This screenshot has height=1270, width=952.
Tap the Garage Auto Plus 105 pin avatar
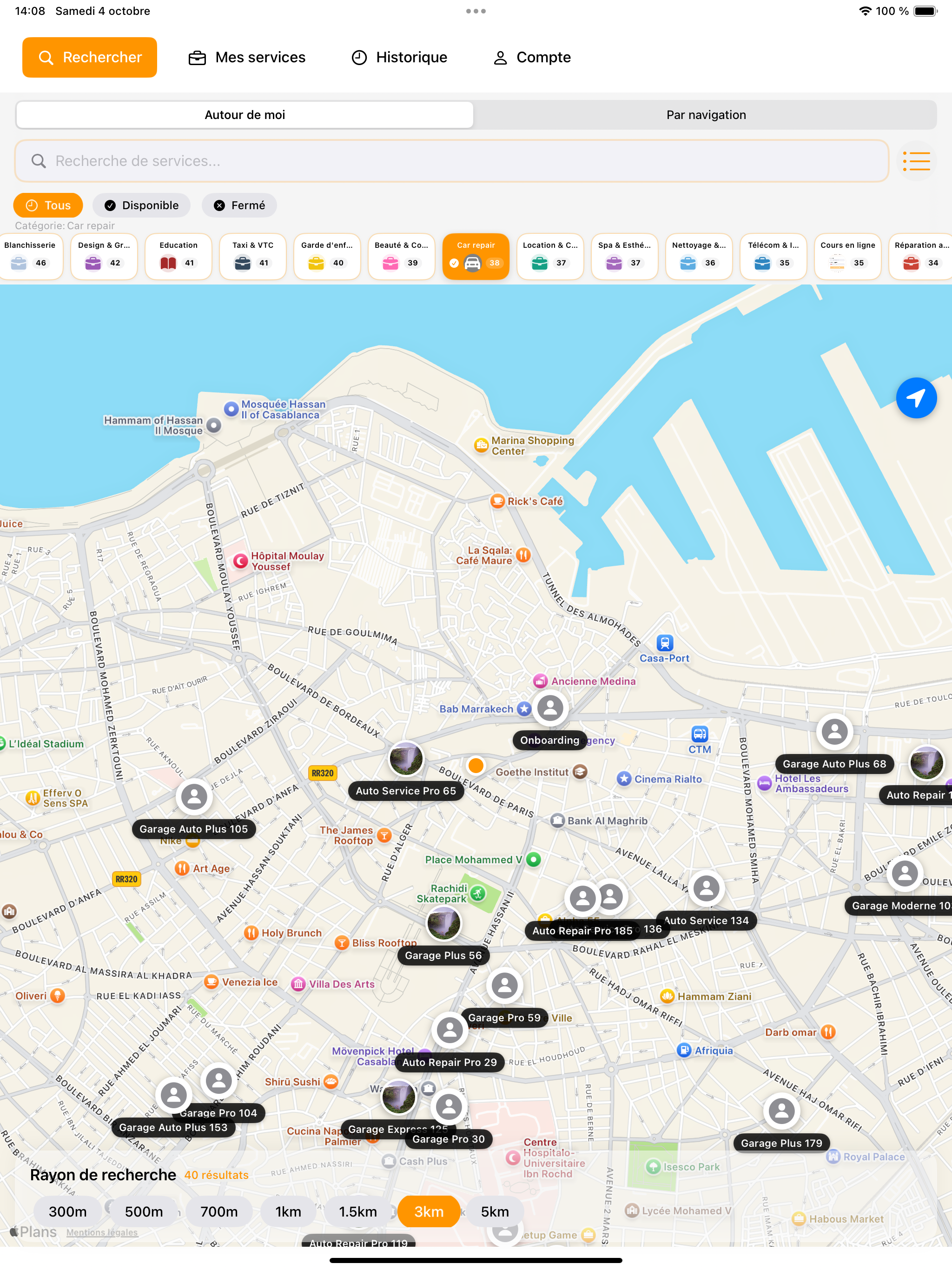pyautogui.click(x=194, y=796)
